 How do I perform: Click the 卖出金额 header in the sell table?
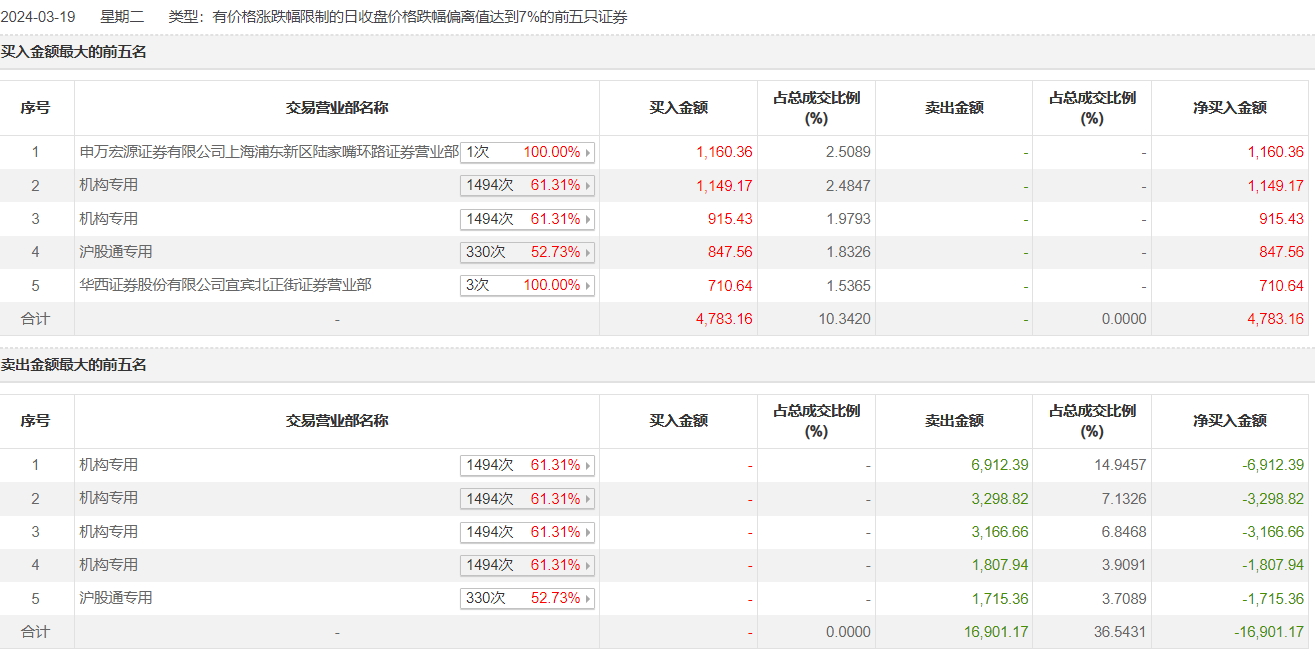953,421
